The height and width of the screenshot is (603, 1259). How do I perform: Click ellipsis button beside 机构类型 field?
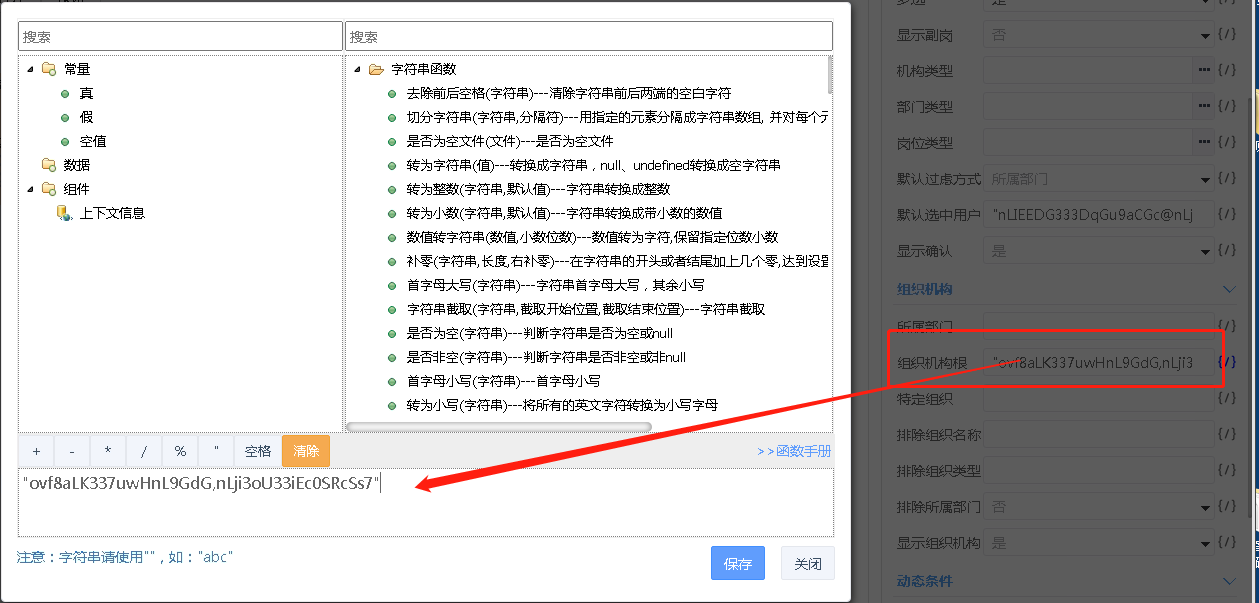(1204, 71)
